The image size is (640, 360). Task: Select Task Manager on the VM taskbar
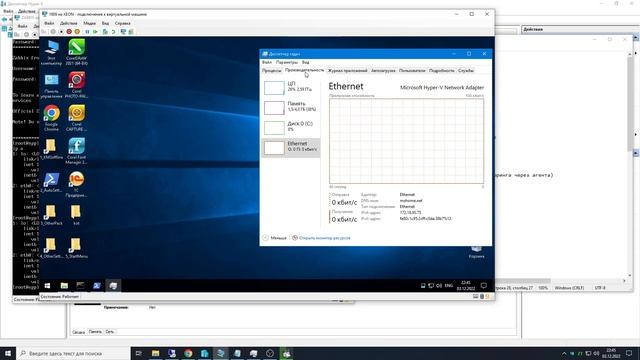pyautogui.click(x=113, y=286)
